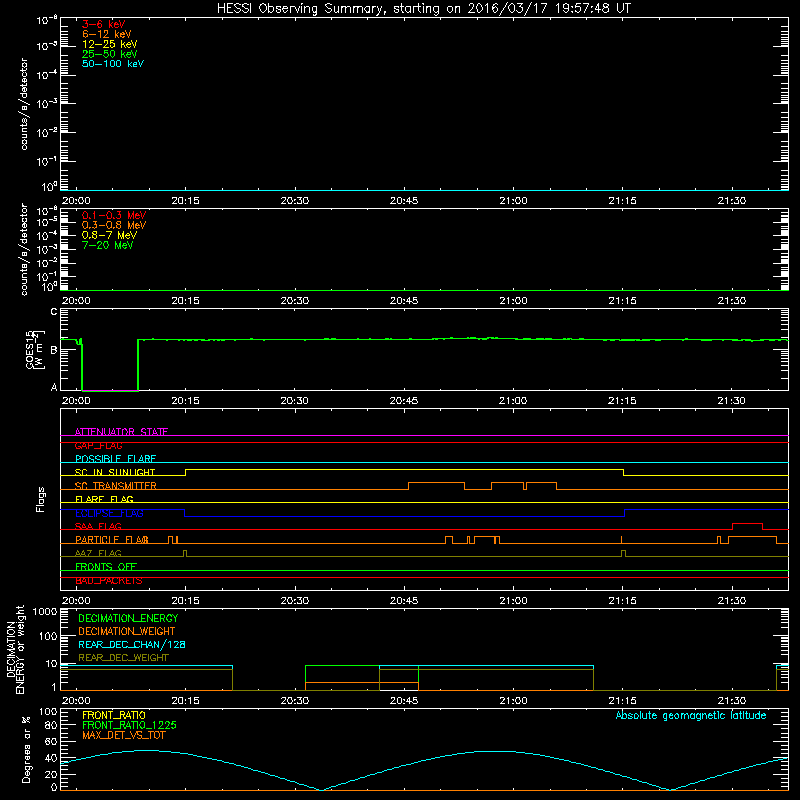Screen dimensions: 800x800
Task: Select the green 7-20 MeV legend label
Action: 108,245
